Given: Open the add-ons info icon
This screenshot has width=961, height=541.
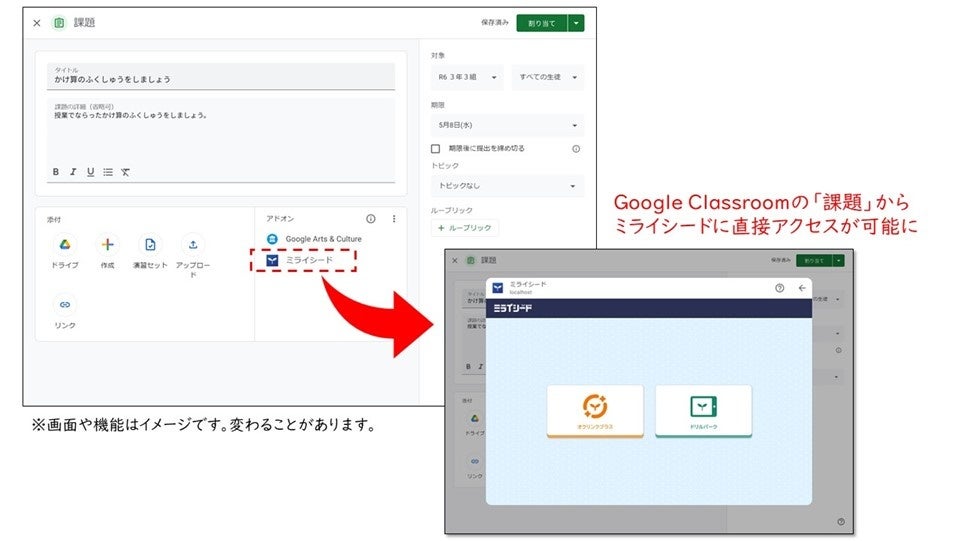Looking at the screenshot, I should tap(371, 219).
